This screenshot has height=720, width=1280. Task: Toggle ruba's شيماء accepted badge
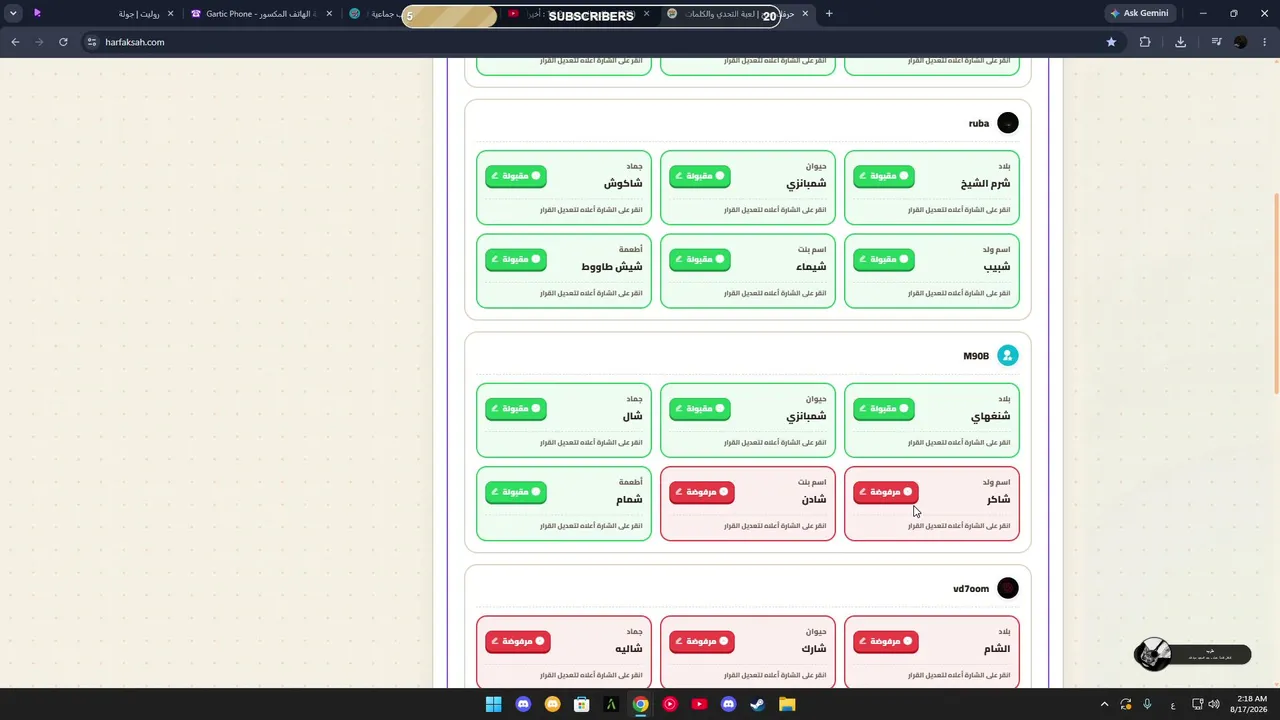700,259
